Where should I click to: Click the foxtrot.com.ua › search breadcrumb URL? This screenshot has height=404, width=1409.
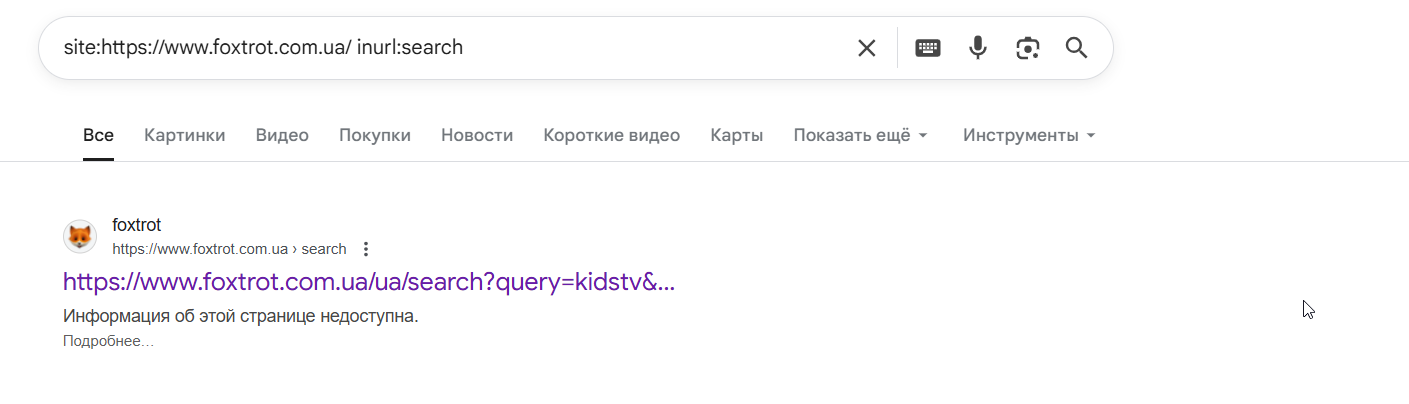229,249
